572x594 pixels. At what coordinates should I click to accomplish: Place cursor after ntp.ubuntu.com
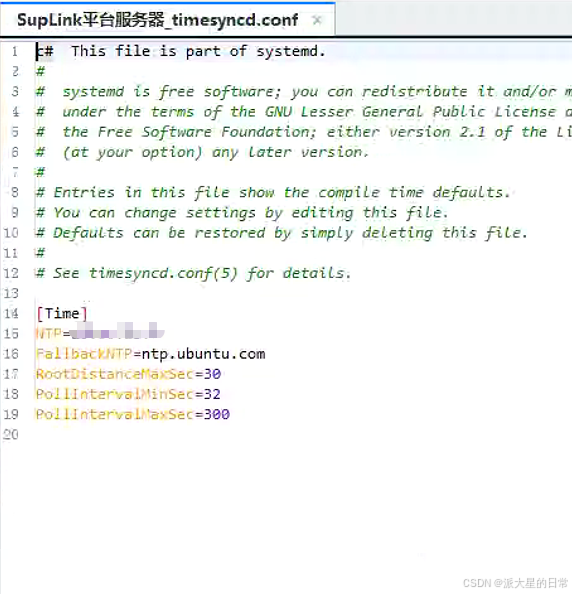[x=266, y=354]
